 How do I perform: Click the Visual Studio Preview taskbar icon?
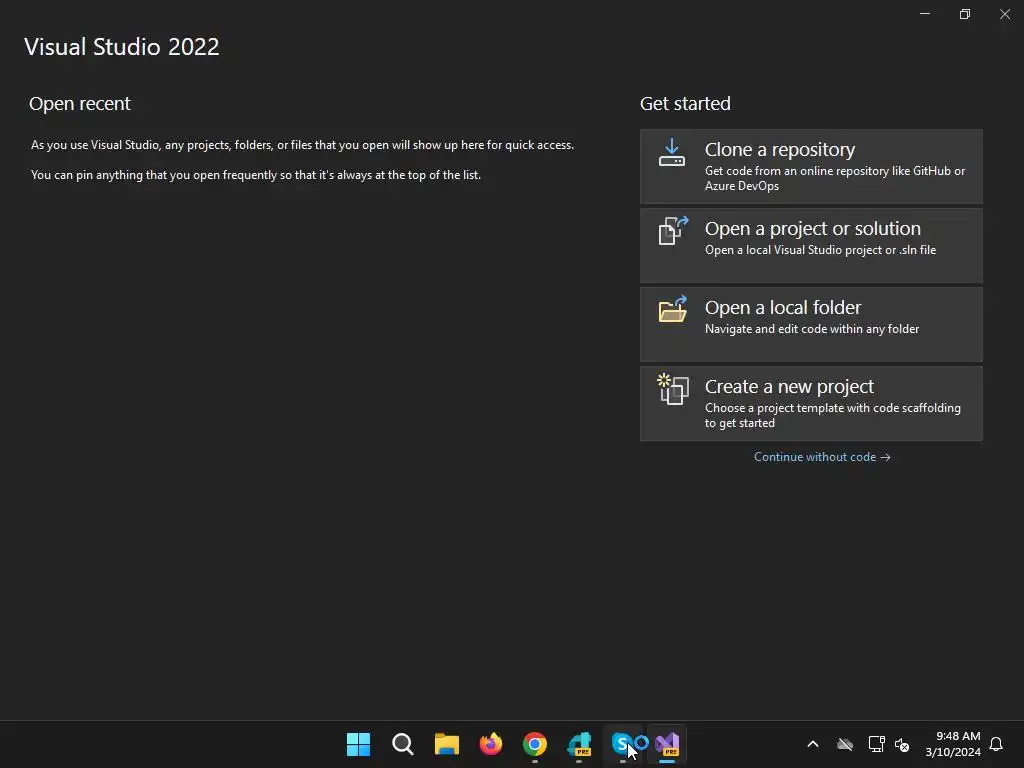click(x=667, y=744)
